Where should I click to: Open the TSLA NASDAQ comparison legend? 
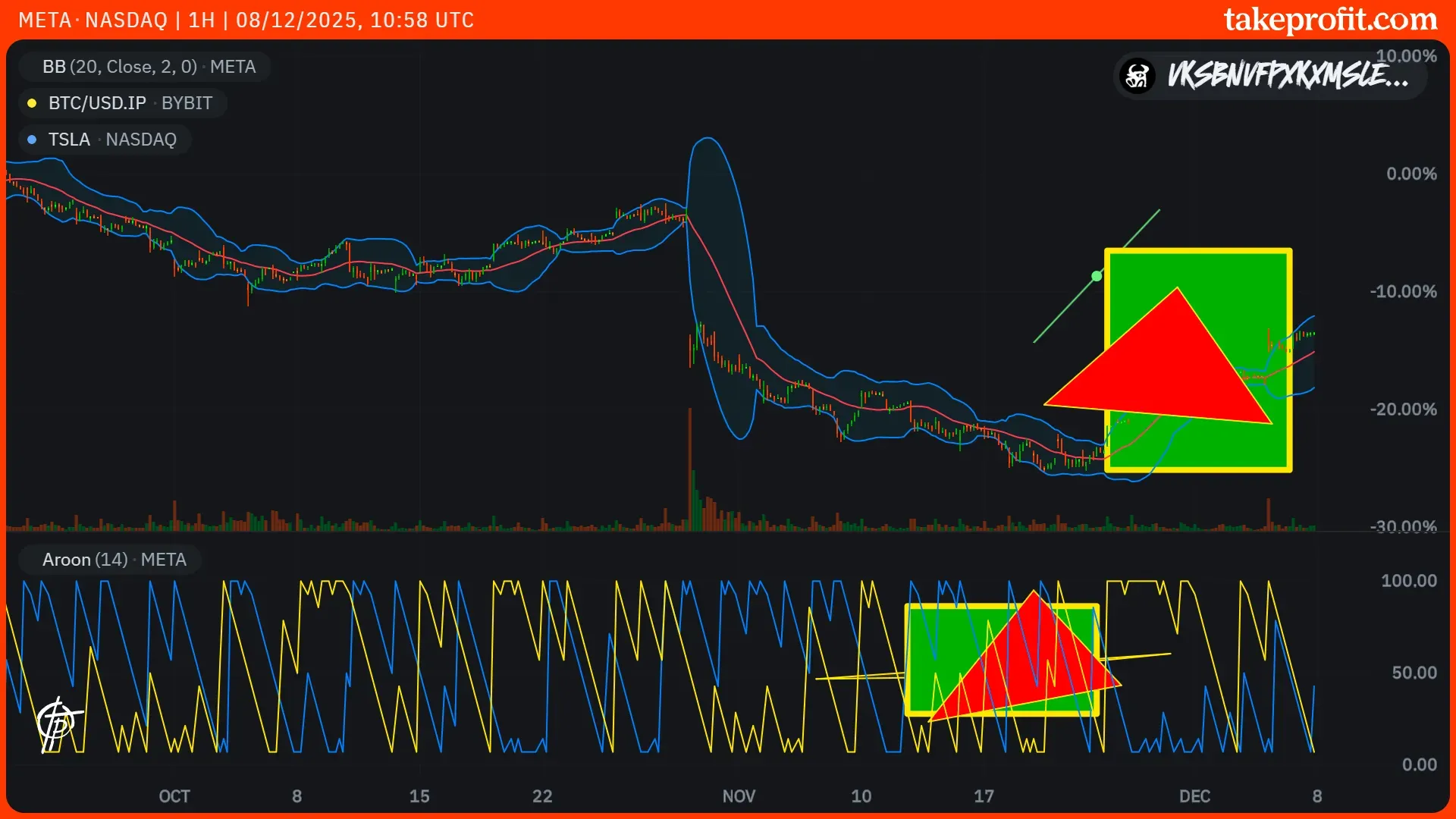coord(112,140)
